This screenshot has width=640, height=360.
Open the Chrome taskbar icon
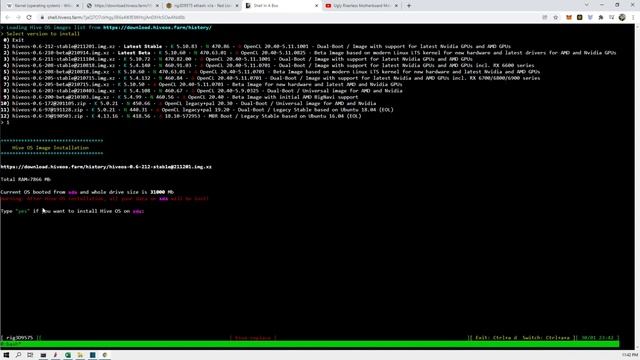pyautogui.click(x=105, y=355)
